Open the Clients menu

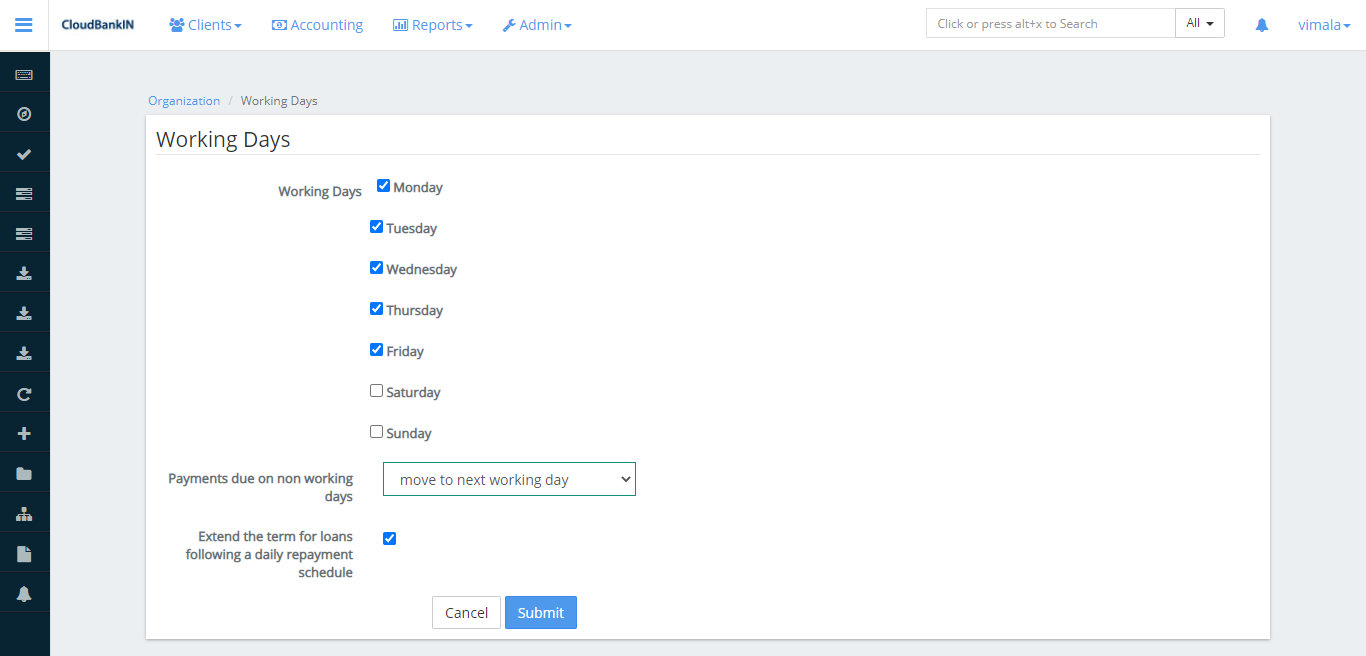coord(205,25)
